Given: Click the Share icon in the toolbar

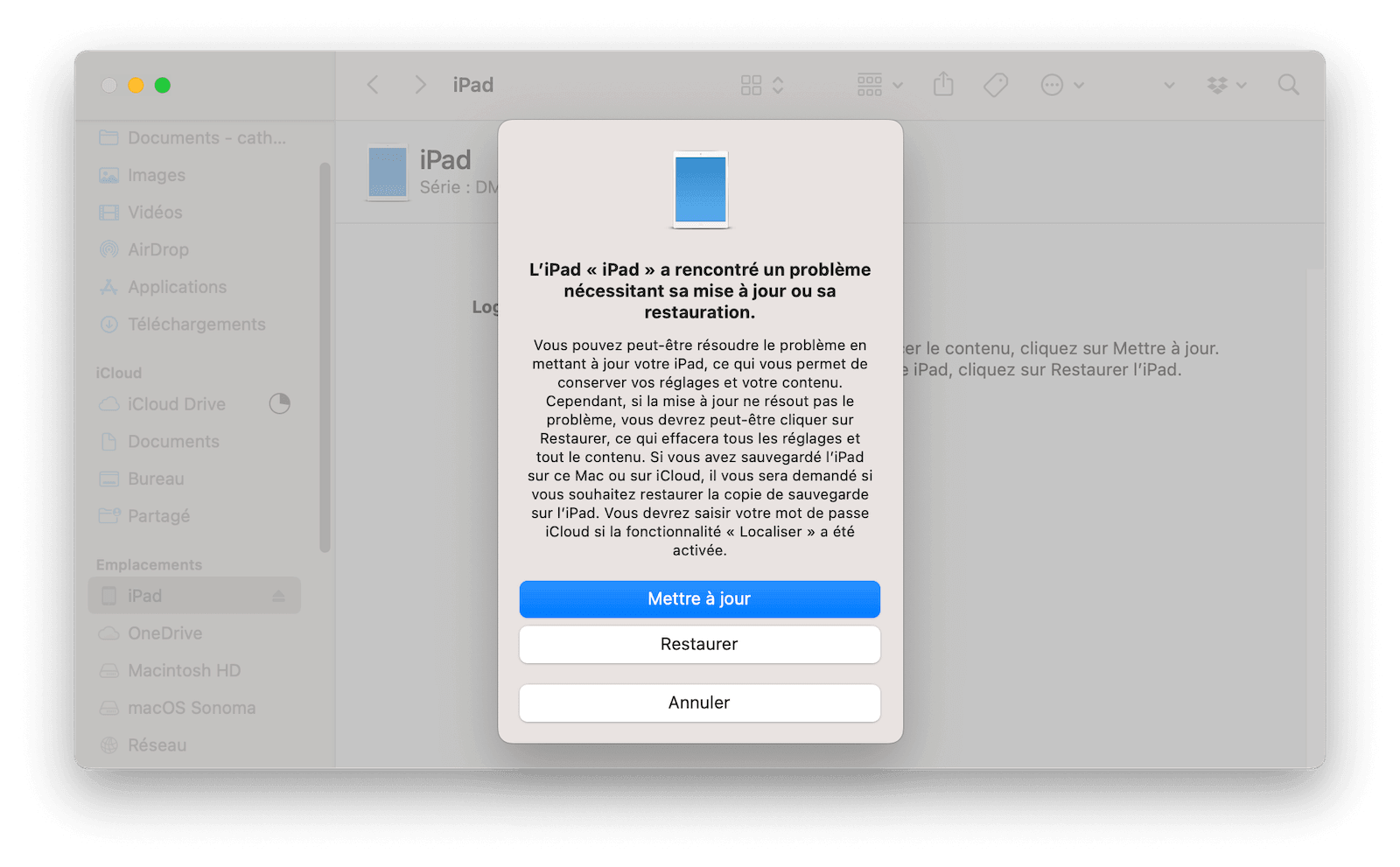Looking at the screenshot, I should [x=943, y=84].
